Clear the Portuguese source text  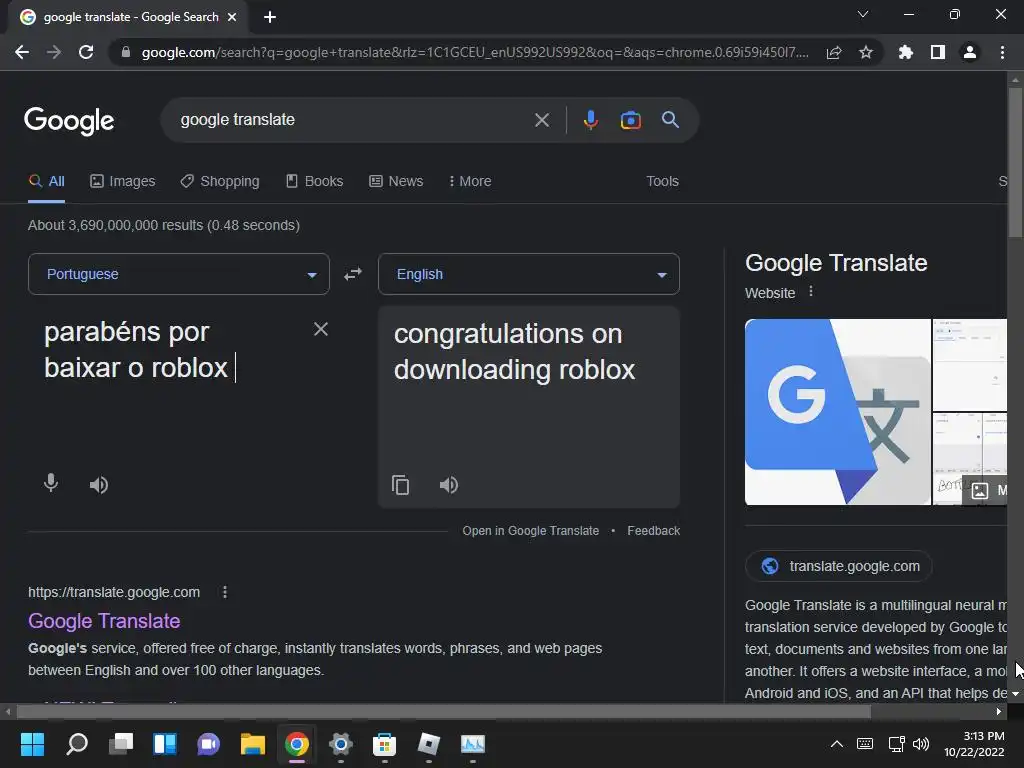321,329
